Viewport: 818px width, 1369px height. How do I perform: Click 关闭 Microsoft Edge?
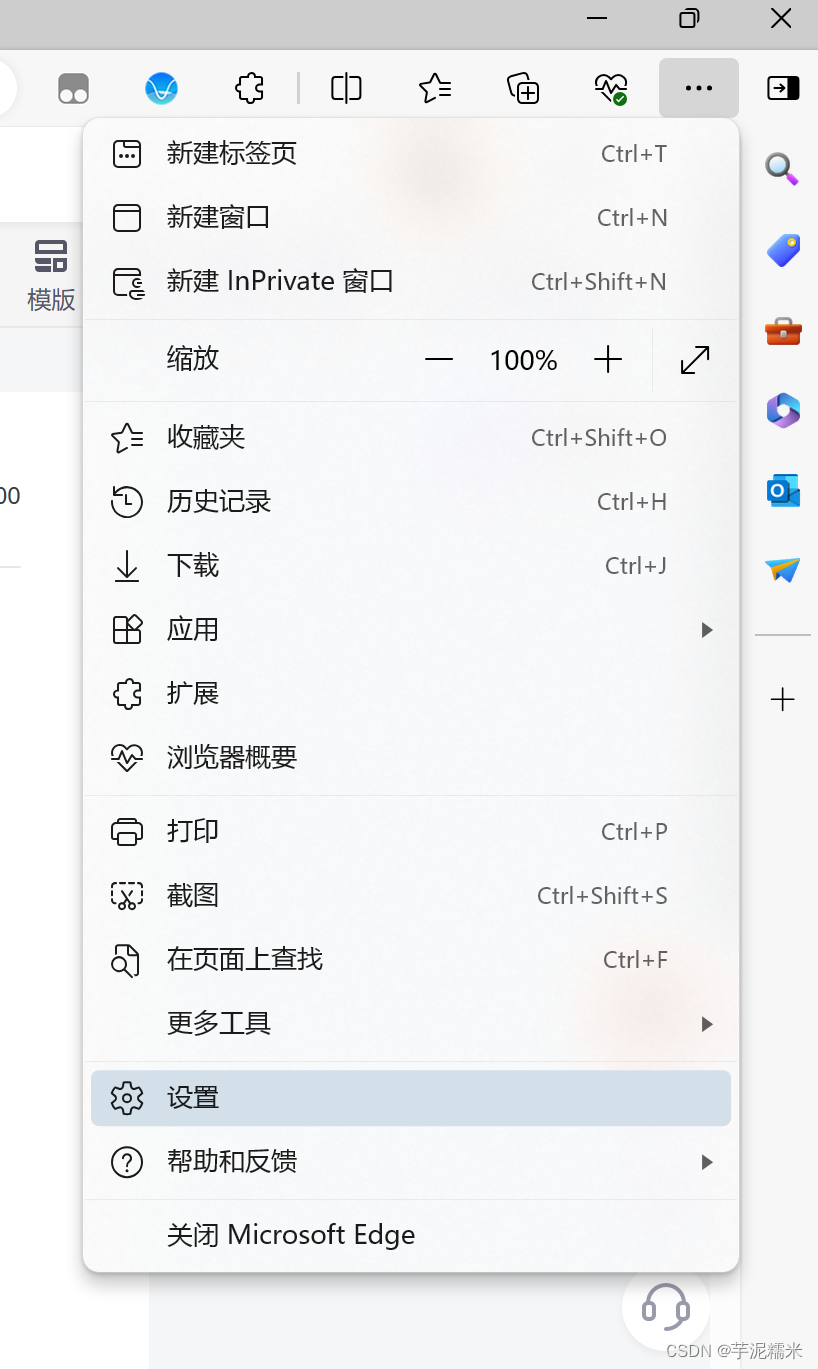tap(411, 1235)
